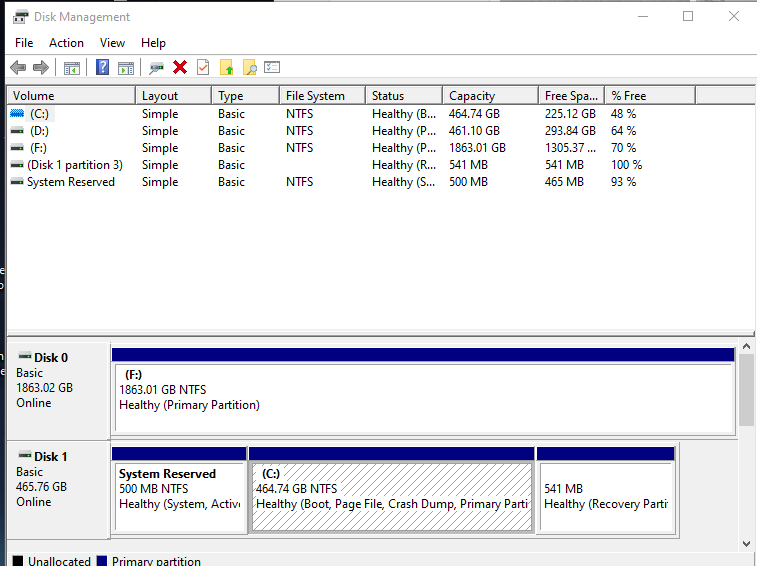
Task: Sort by the Capacity column header
Action: click(491, 96)
